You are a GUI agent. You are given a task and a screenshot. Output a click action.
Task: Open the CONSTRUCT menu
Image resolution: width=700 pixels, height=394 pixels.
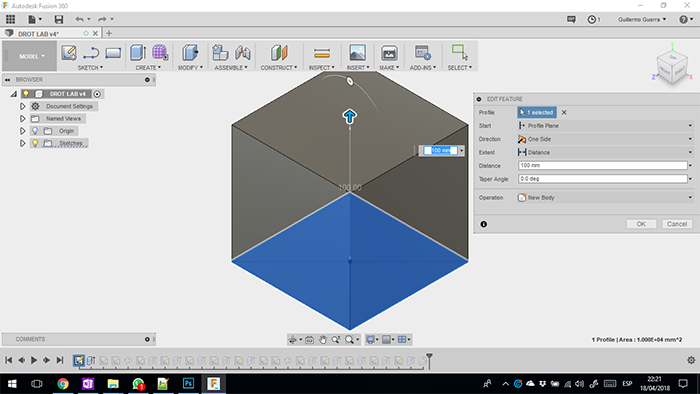pyautogui.click(x=279, y=67)
